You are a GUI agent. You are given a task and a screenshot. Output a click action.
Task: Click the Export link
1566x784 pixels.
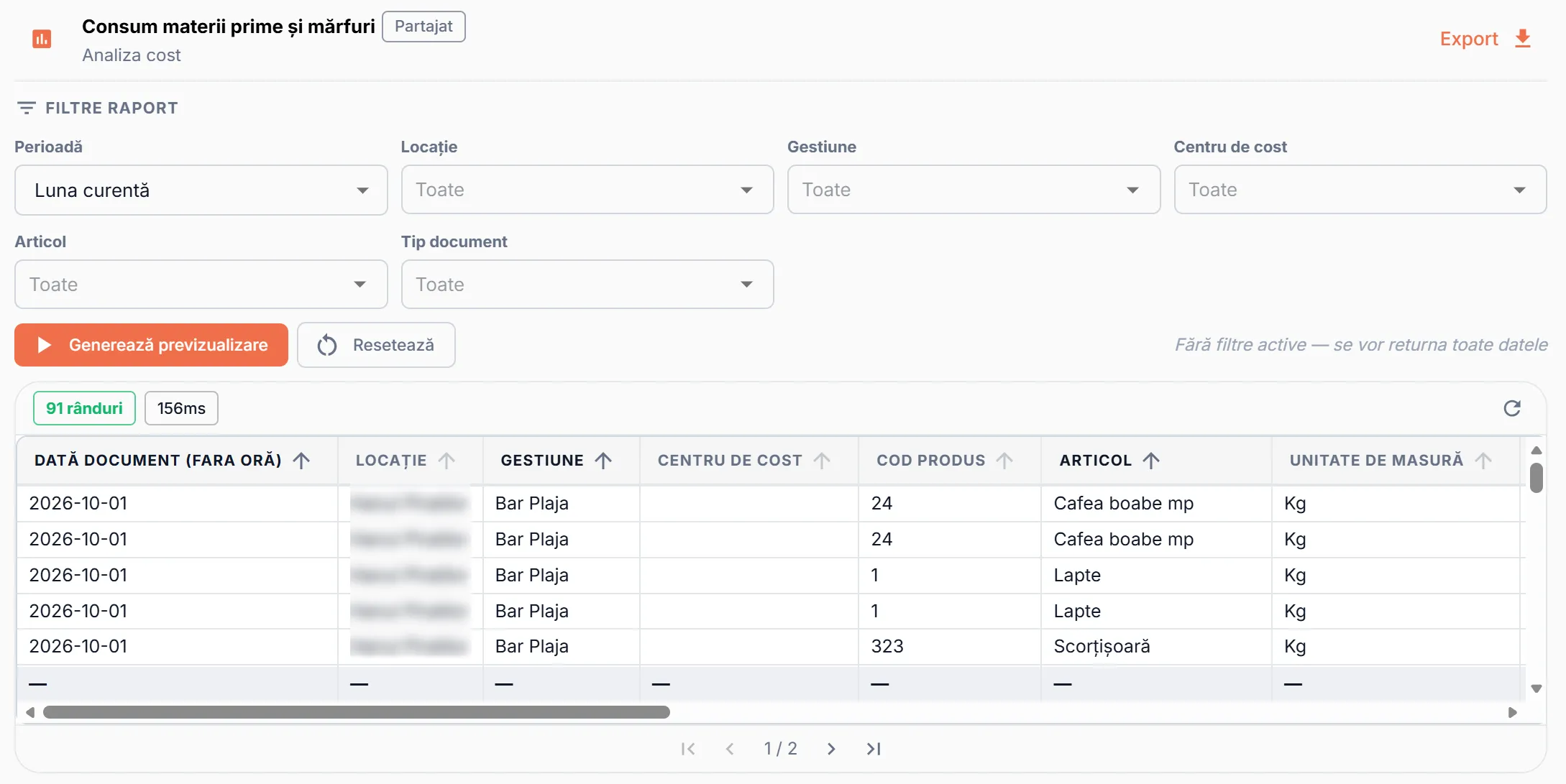coord(1468,39)
